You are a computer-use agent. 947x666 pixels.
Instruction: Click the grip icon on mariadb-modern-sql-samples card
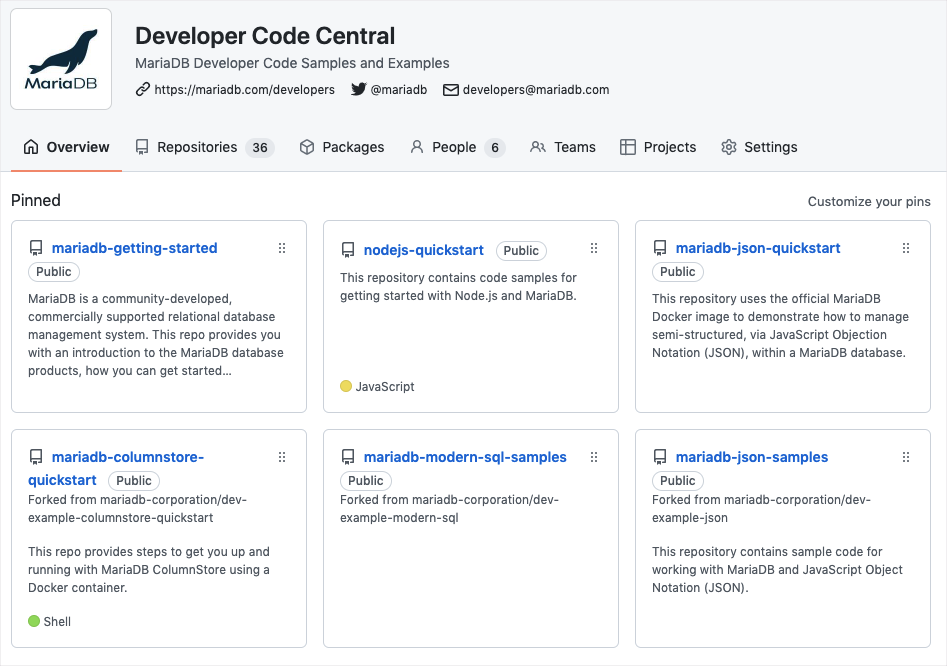click(x=594, y=457)
